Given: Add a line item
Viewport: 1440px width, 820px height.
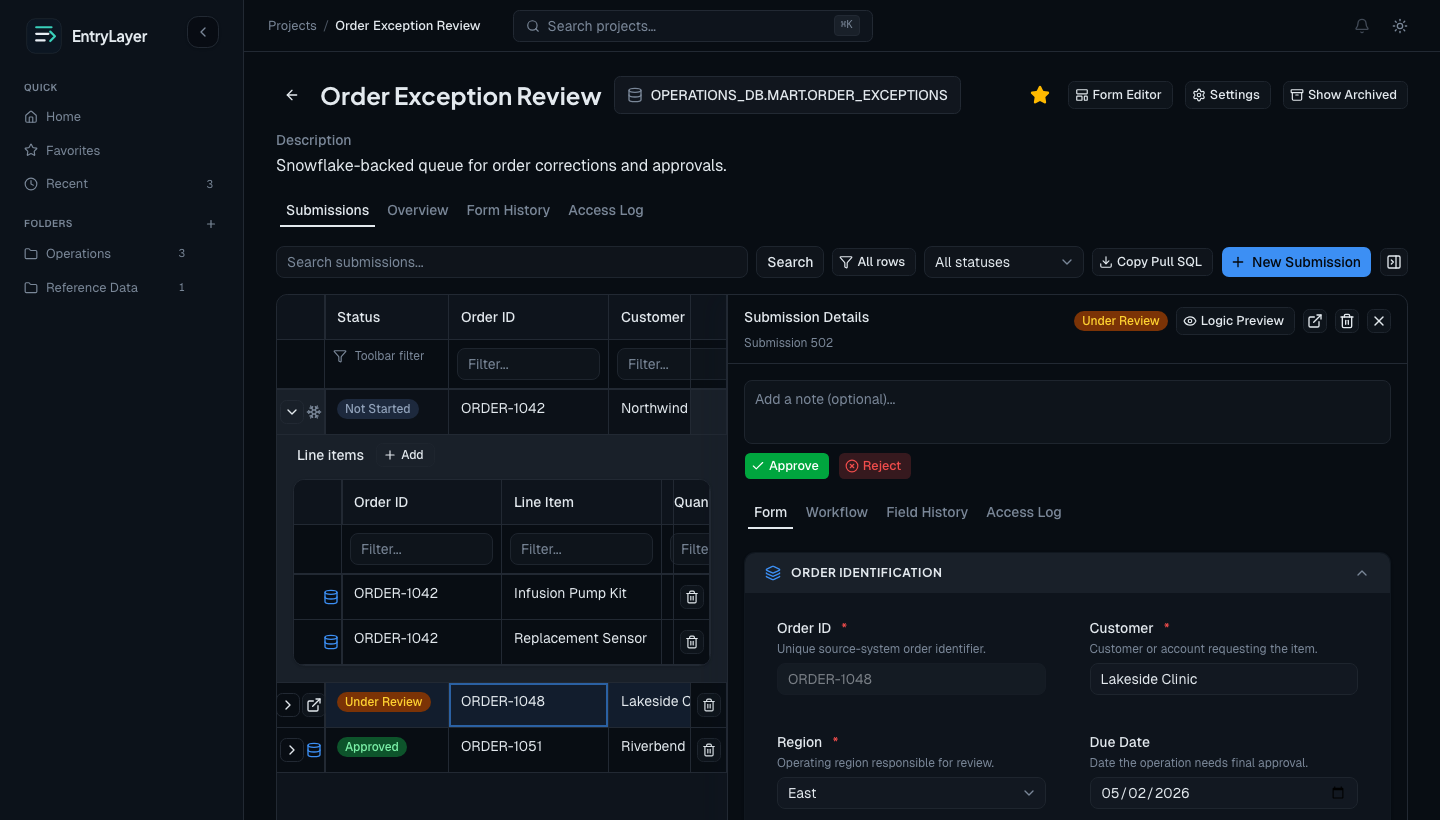Looking at the screenshot, I should click(x=405, y=455).
